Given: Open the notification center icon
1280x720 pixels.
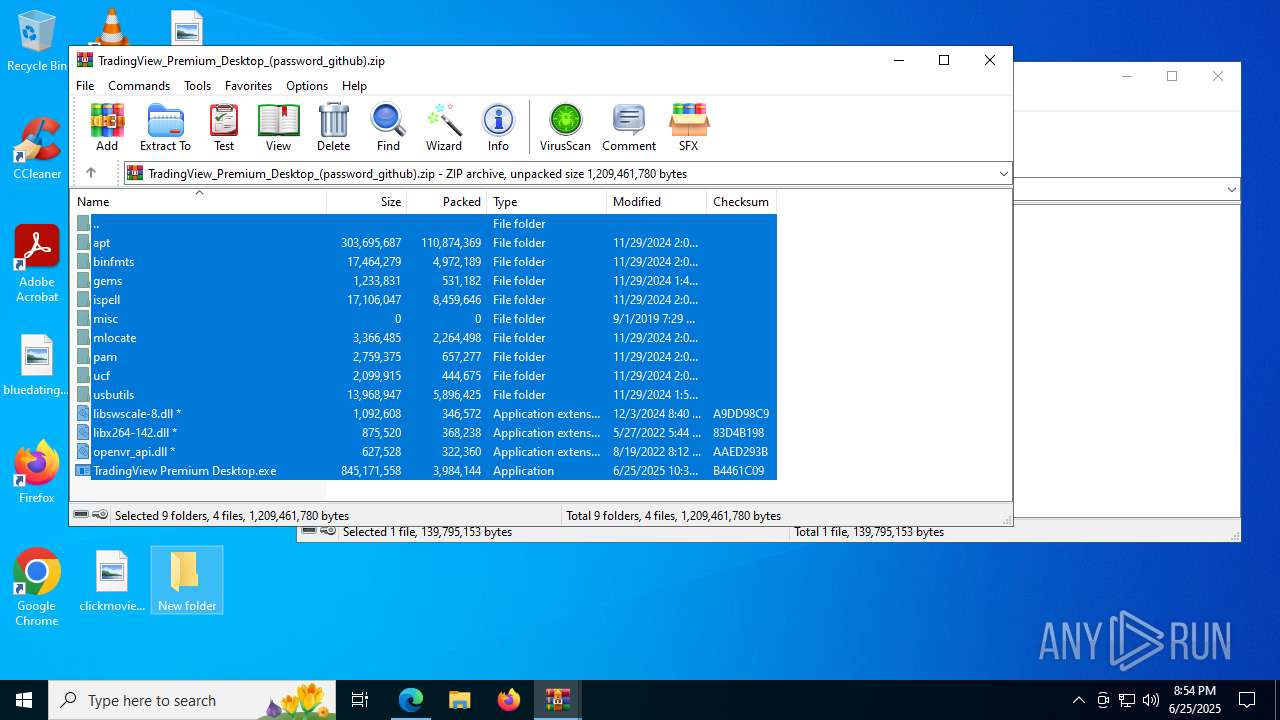Looking at the screenshot, I should click(x=1247, y=700).
